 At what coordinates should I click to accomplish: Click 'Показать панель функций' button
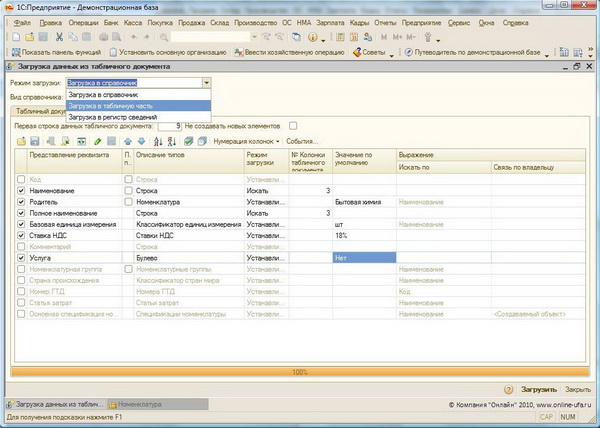point(57,52)
